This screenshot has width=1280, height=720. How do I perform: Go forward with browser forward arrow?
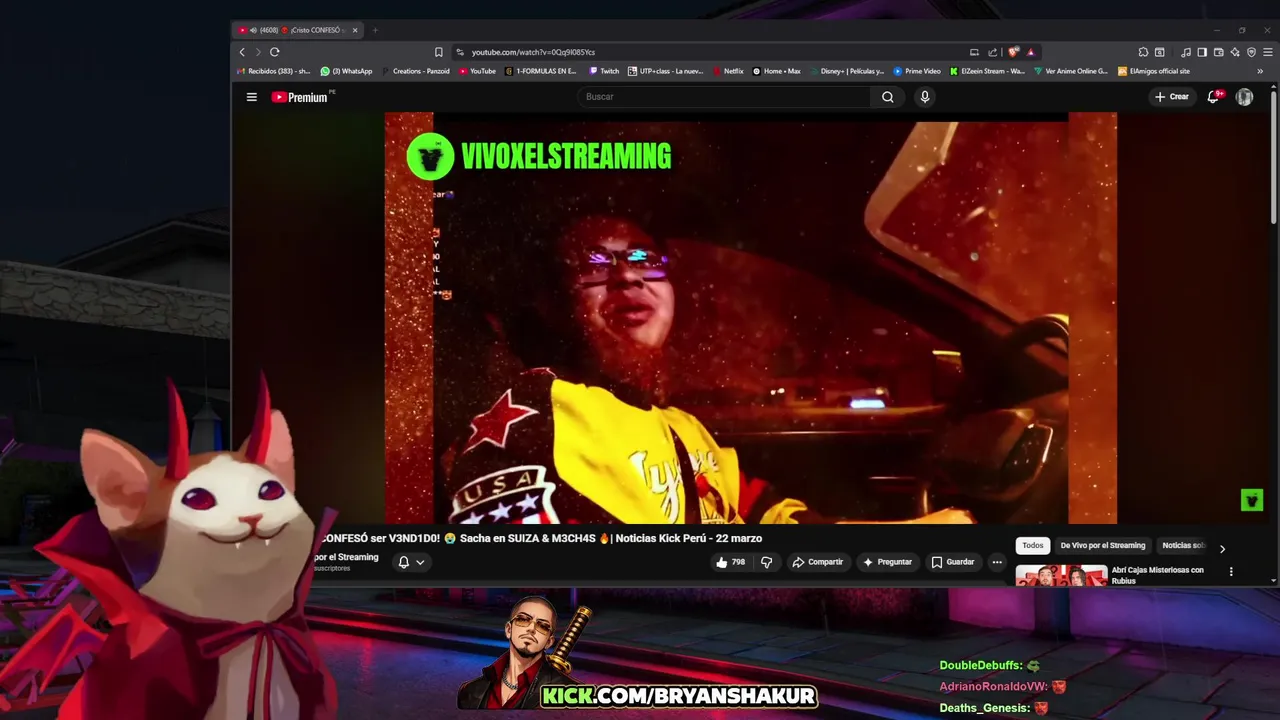[x=258, y=52]
